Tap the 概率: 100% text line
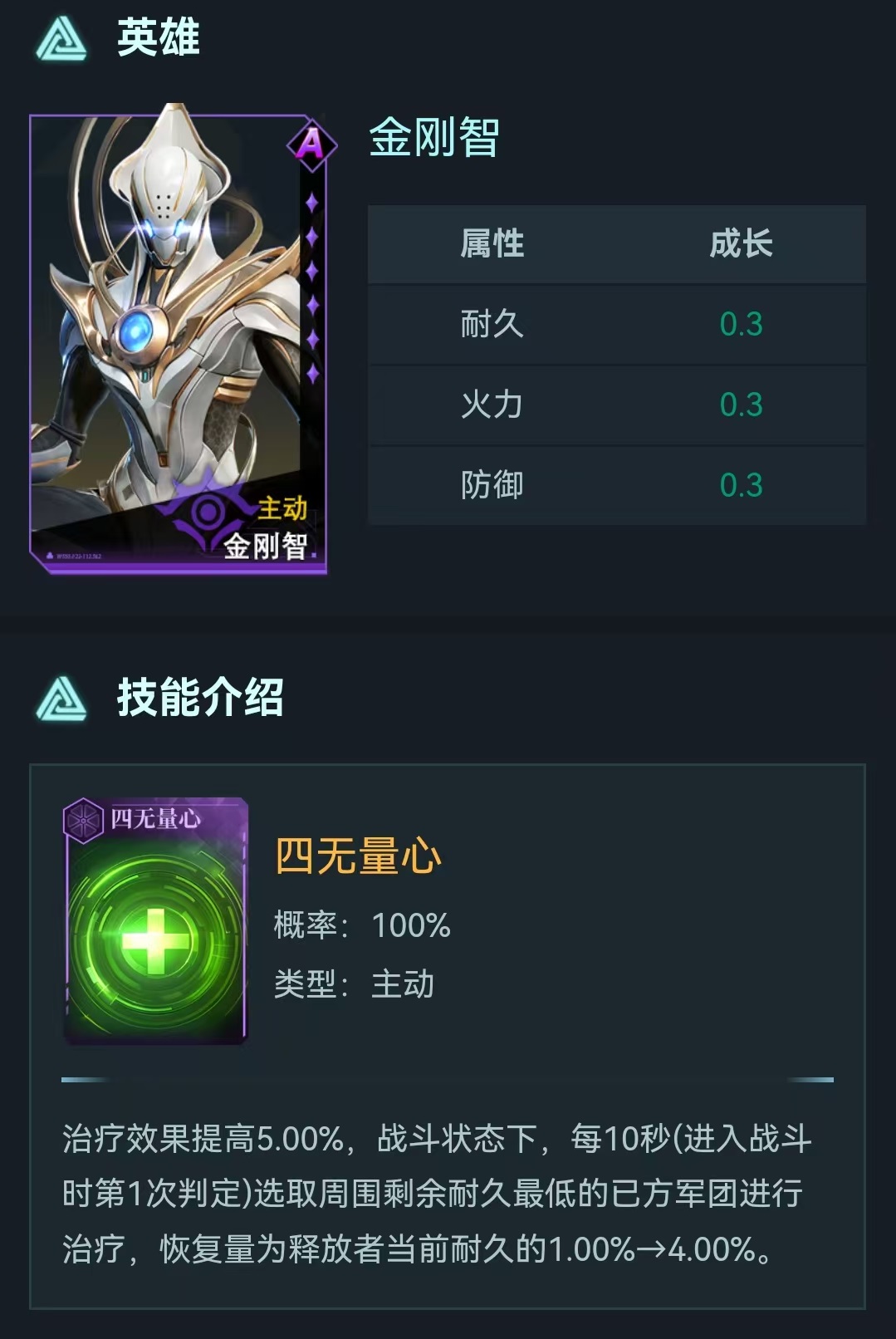Screen dimensions: 896x1339 [x=362, y=925]
